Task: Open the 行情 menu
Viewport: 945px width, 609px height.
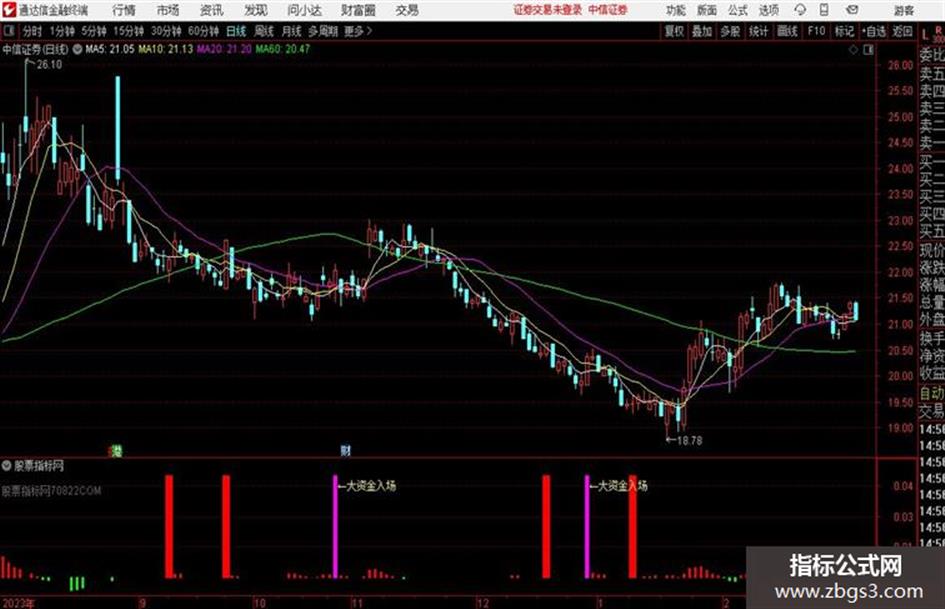Action: 124,10
